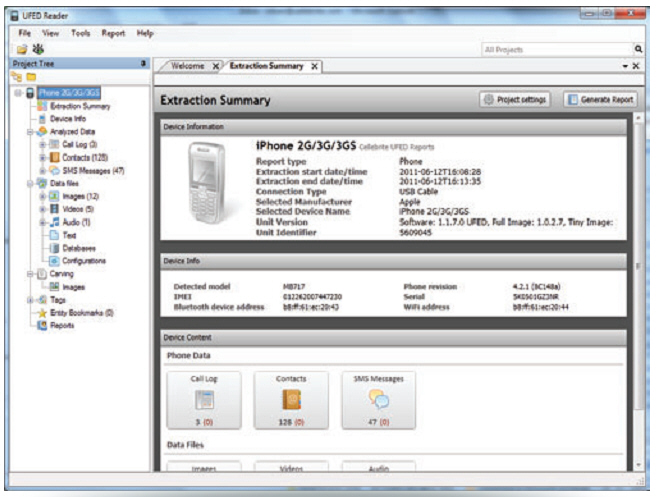Collapse the Analyzed Data node
The image size is (657, 497).
30,132
